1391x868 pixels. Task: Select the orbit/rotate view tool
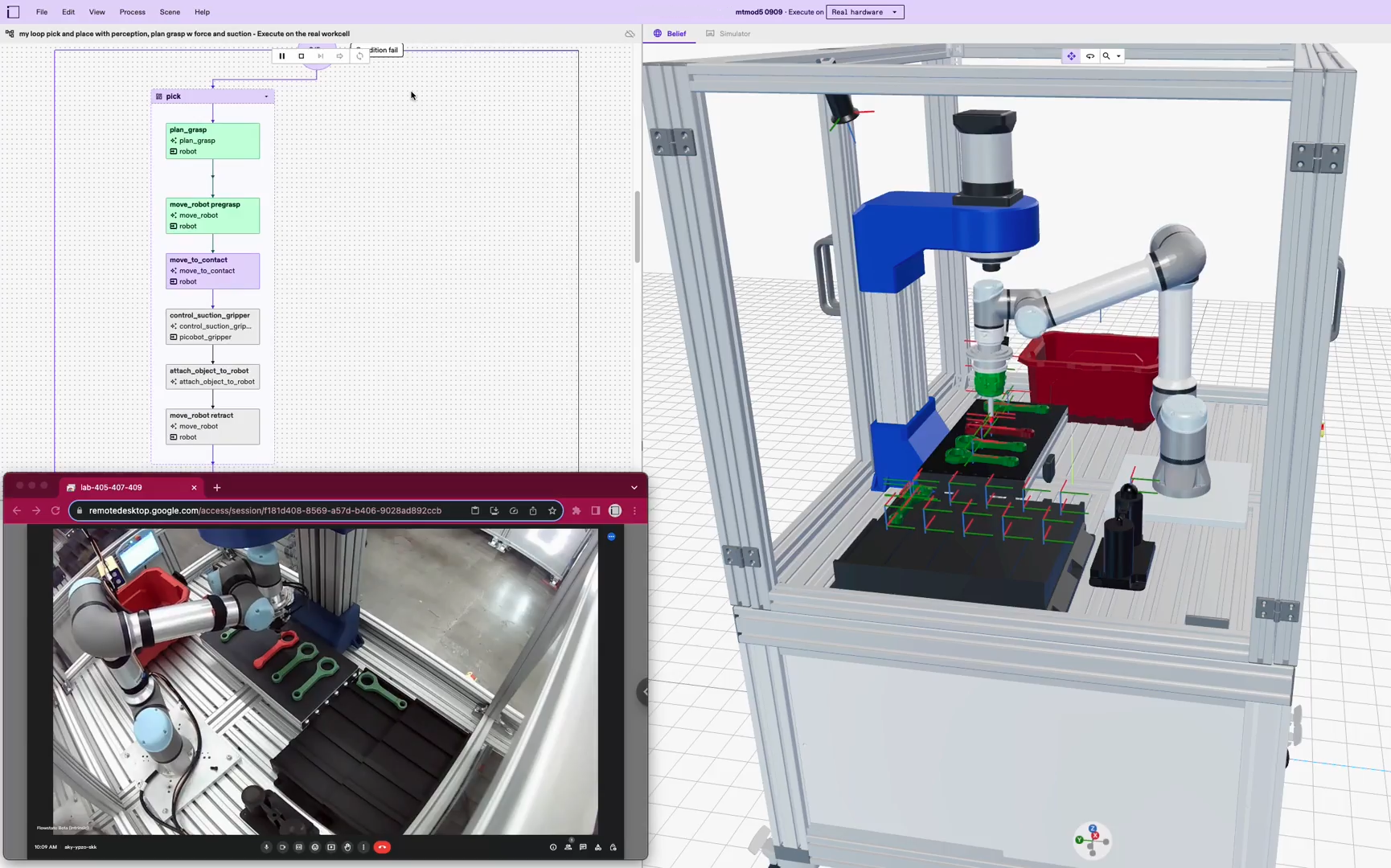point(1090,56)
